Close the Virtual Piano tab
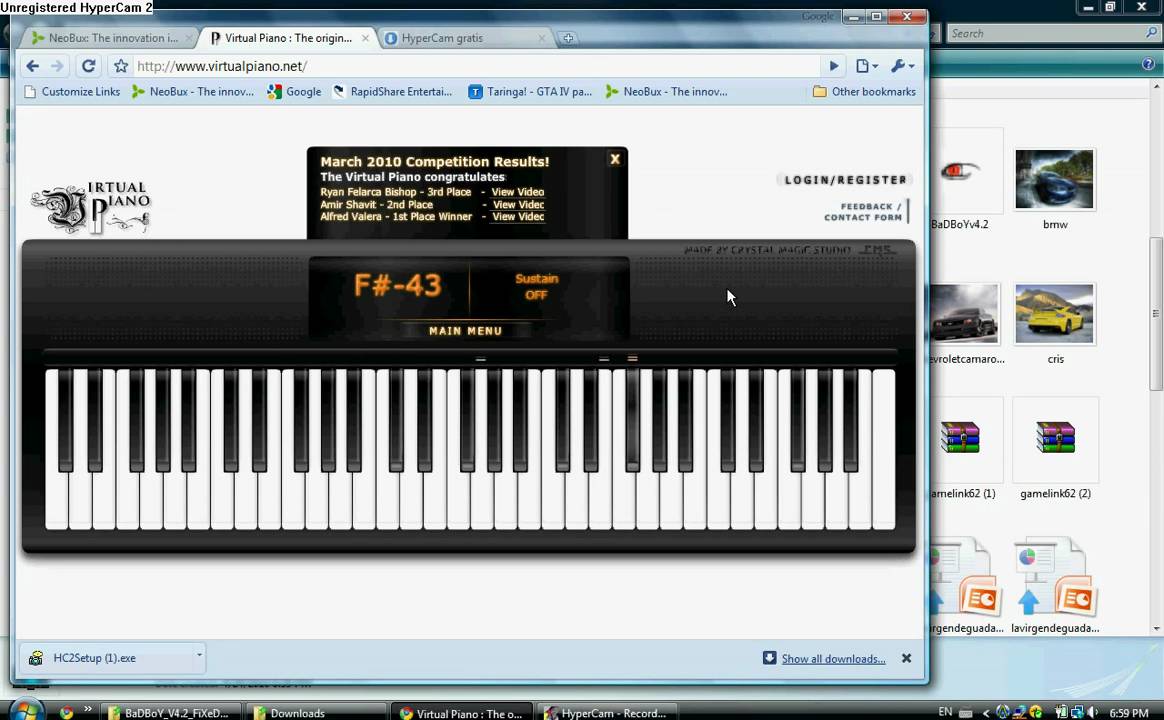The height and width of the screenshot is (720, 1164). coord(365,38)
